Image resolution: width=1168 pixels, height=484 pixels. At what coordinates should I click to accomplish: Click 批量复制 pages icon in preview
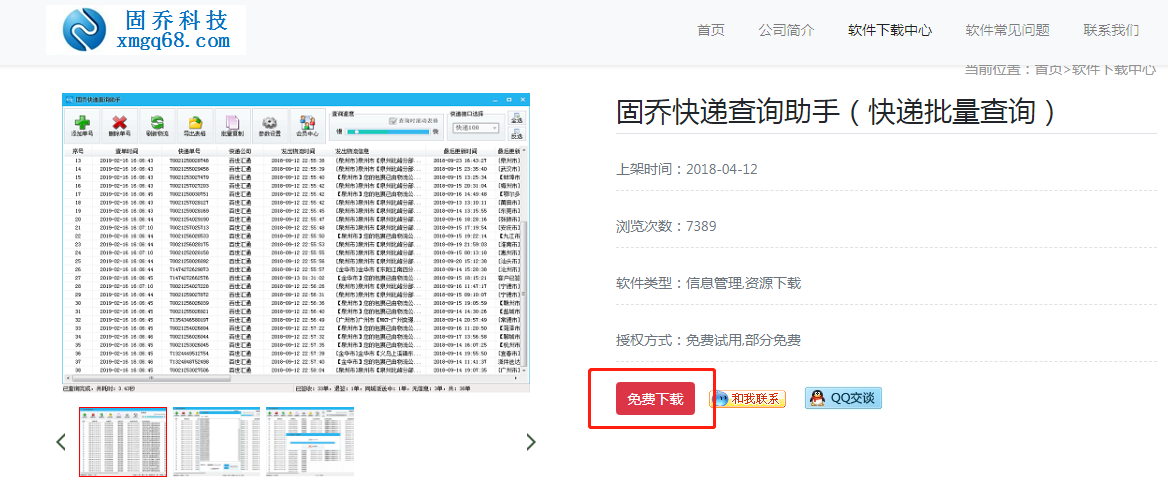point(232,124)
